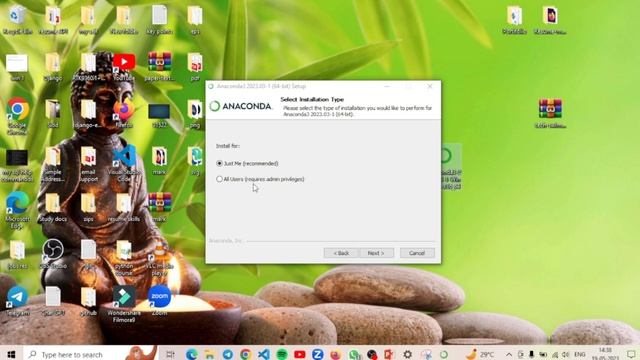Open OBS Studio desktop shortcut
This screenshot has width=640, height=360.
tap(53, 254)
